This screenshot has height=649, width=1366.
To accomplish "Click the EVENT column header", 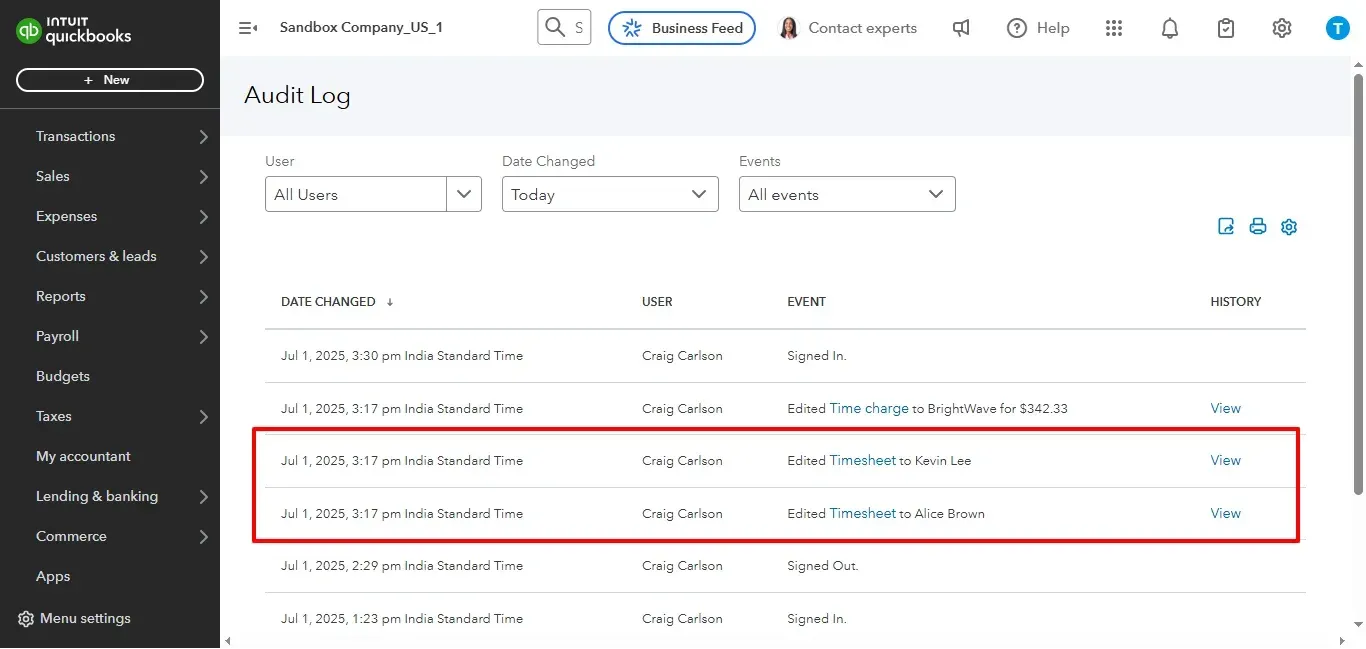I will (807, 302).
